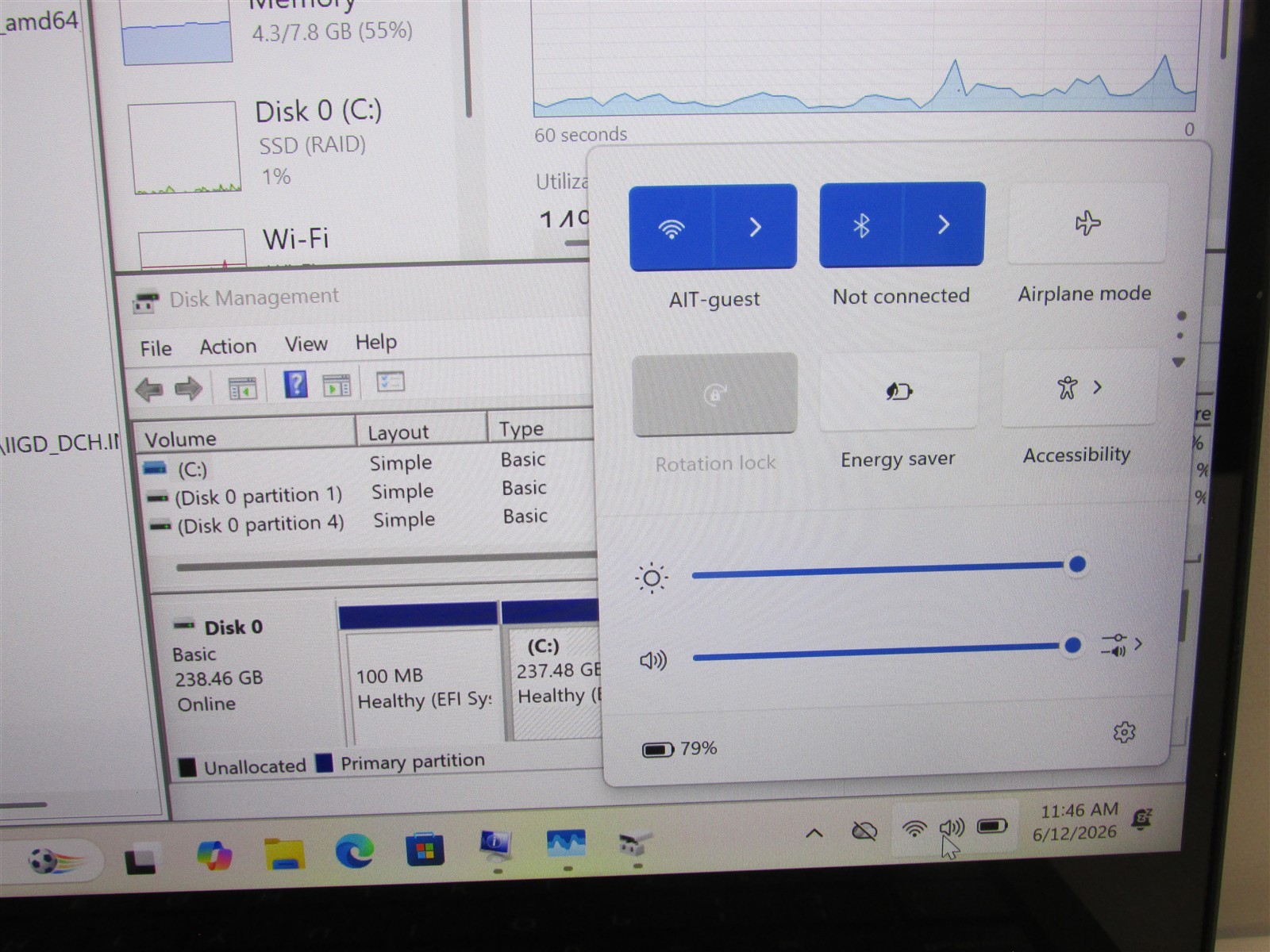Open File Explorer from the taskbar

(x=284, y=854)
